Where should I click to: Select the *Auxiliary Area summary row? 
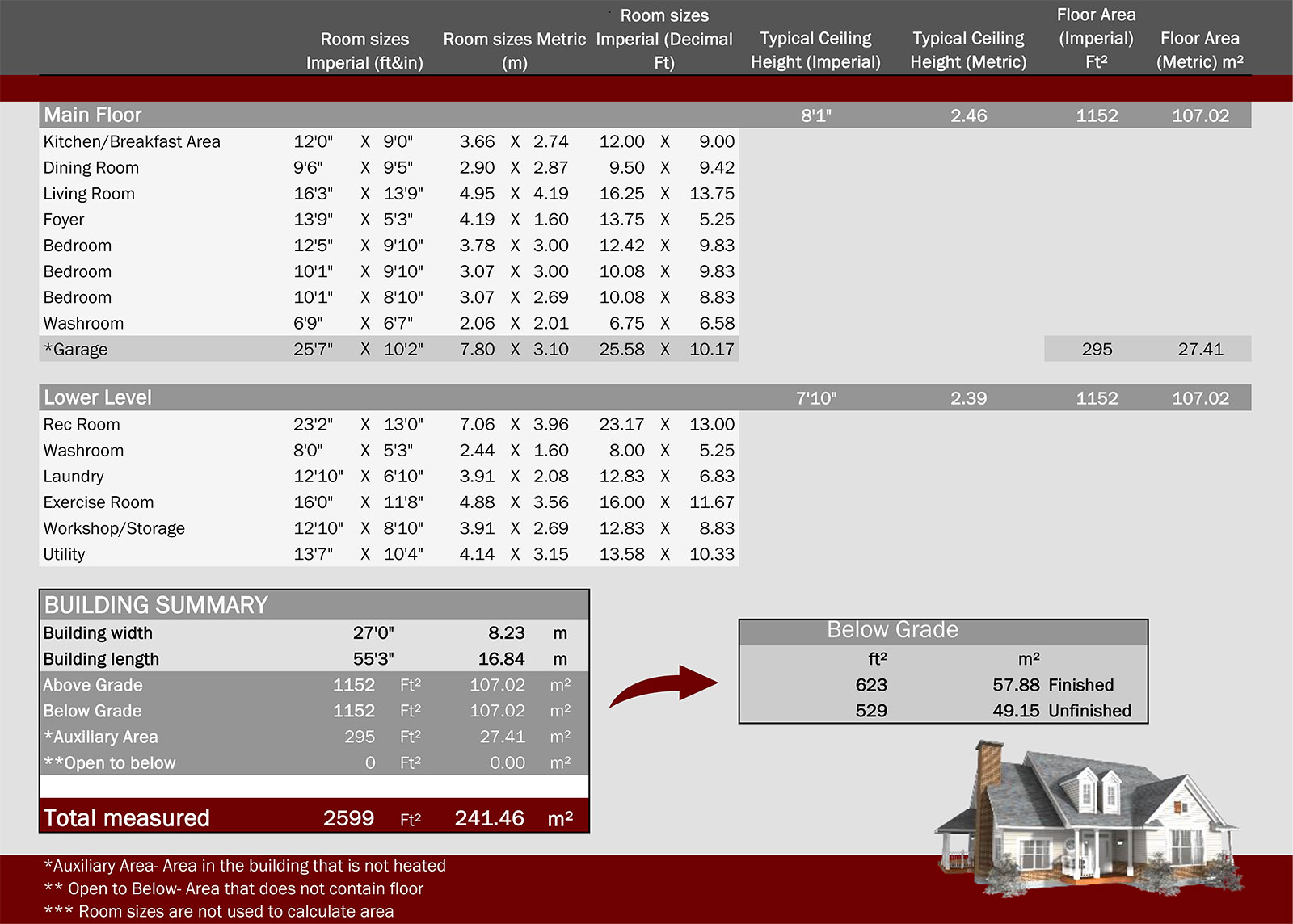coord(101,737)
